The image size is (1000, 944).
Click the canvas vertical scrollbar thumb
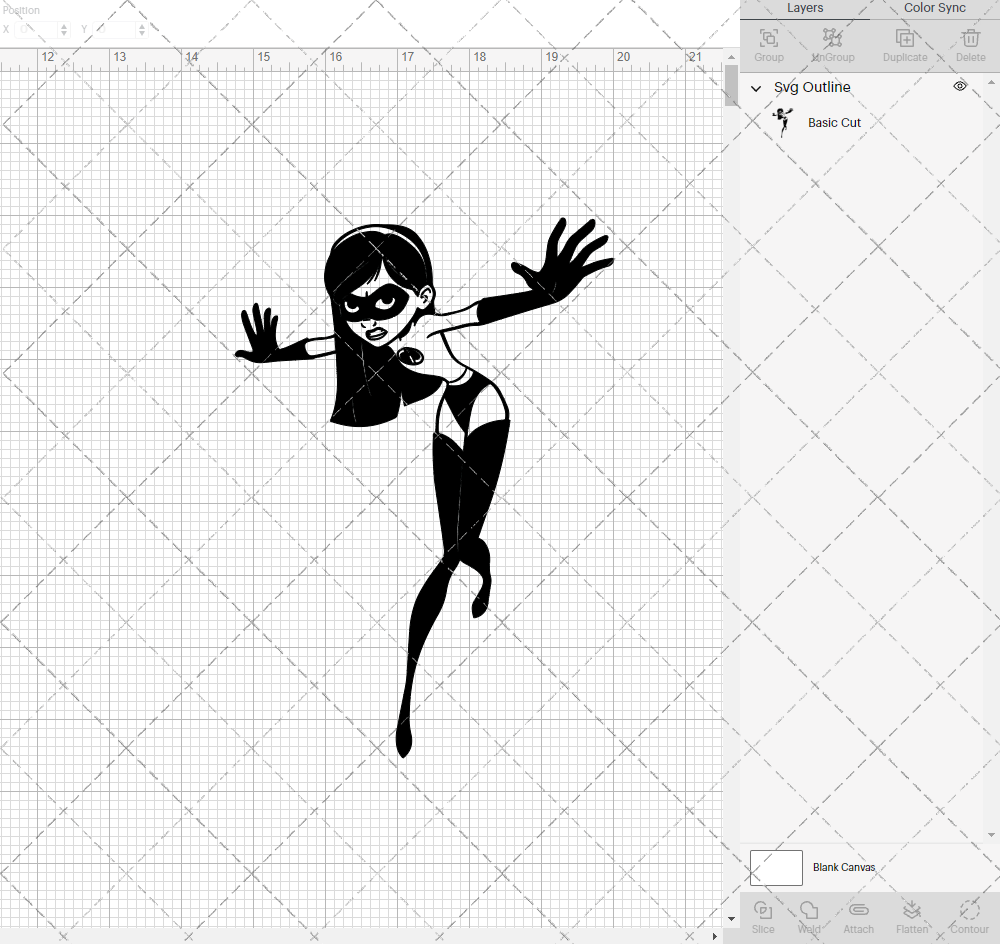click(x=732, y=86)
